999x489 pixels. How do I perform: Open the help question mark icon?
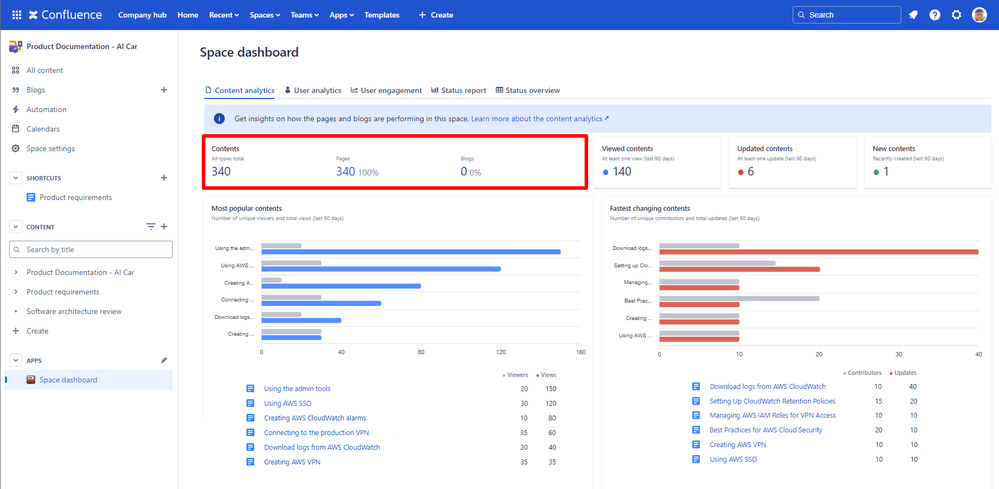935,15
